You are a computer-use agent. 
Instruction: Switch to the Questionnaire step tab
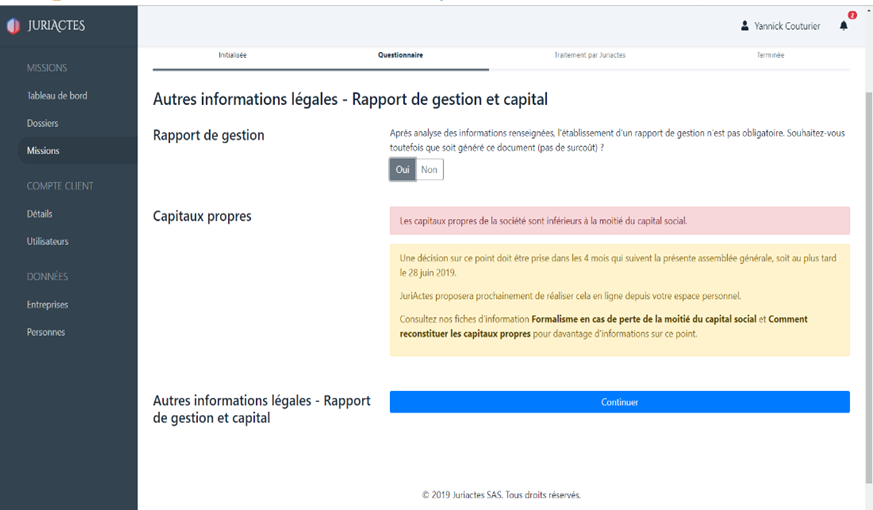400,55
